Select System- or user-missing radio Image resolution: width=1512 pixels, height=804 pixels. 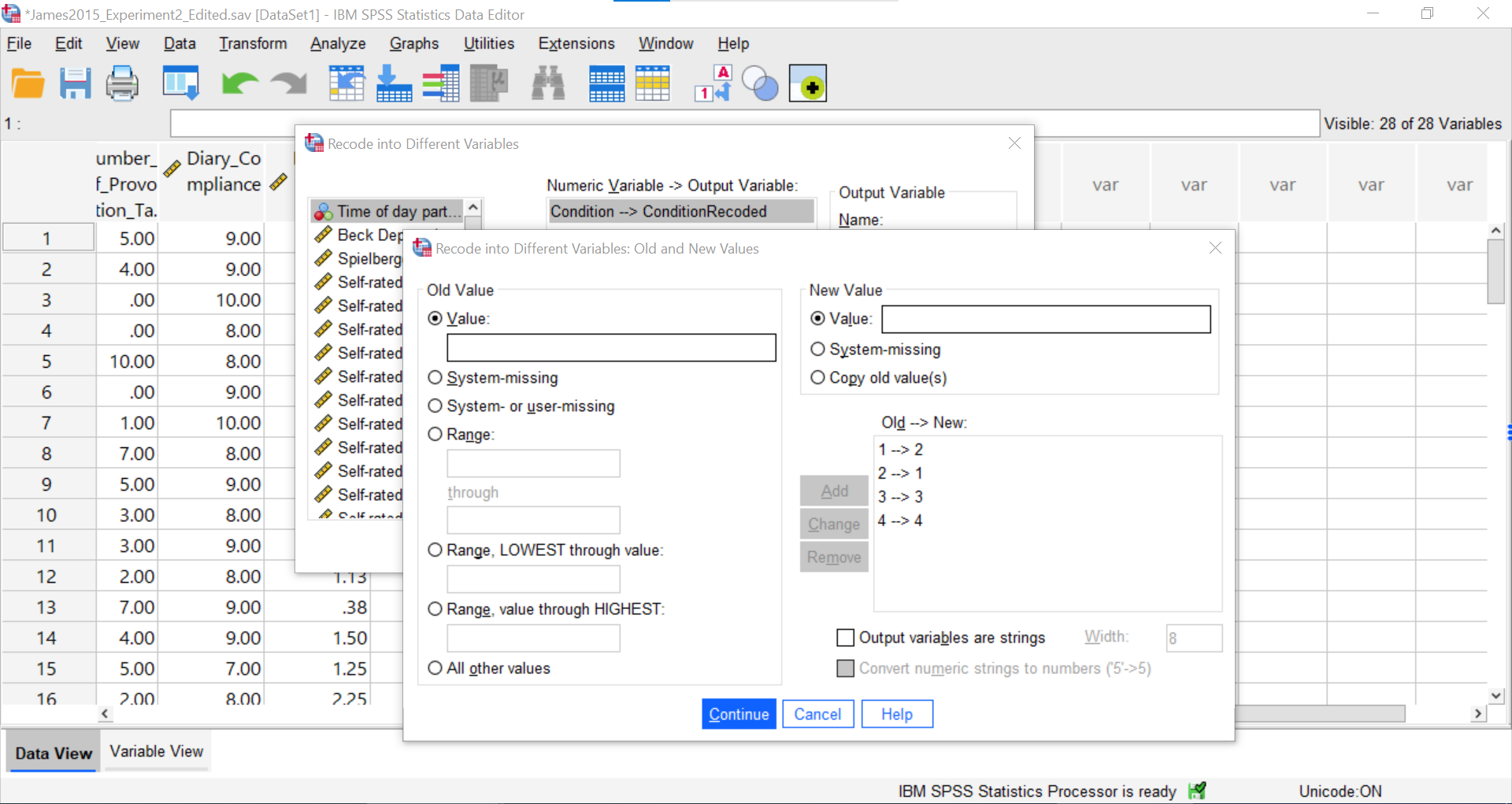tap(435, 406)
